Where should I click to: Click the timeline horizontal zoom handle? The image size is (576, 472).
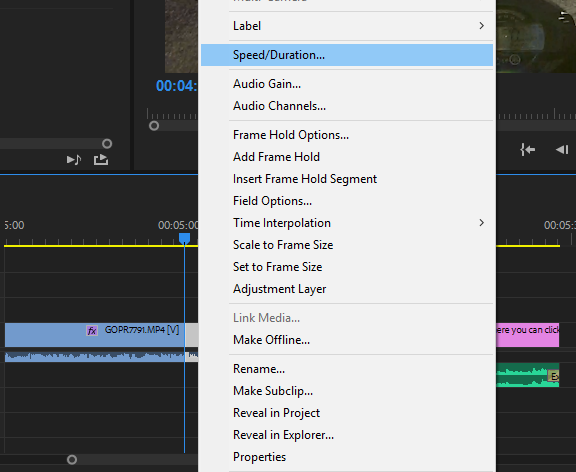pyautogui.click(x=72, y=460)
